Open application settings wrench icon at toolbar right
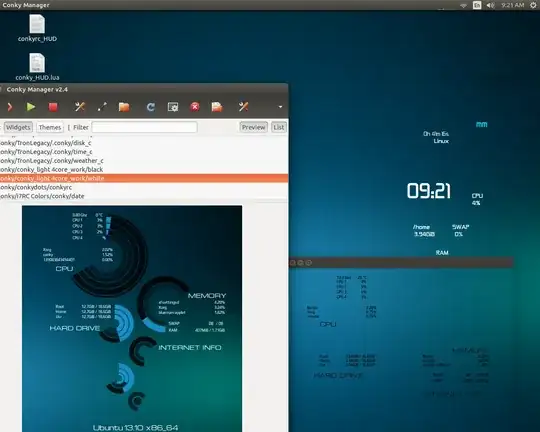 coord(243,107)
